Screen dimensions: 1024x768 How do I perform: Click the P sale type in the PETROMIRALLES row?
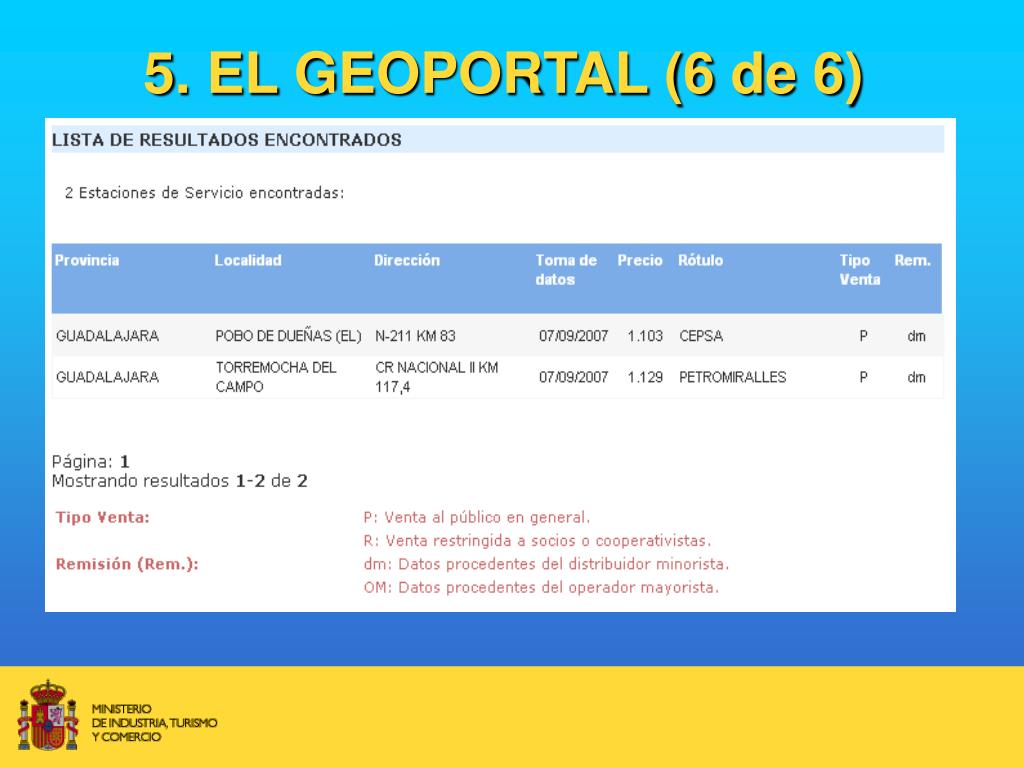point(863,377)
